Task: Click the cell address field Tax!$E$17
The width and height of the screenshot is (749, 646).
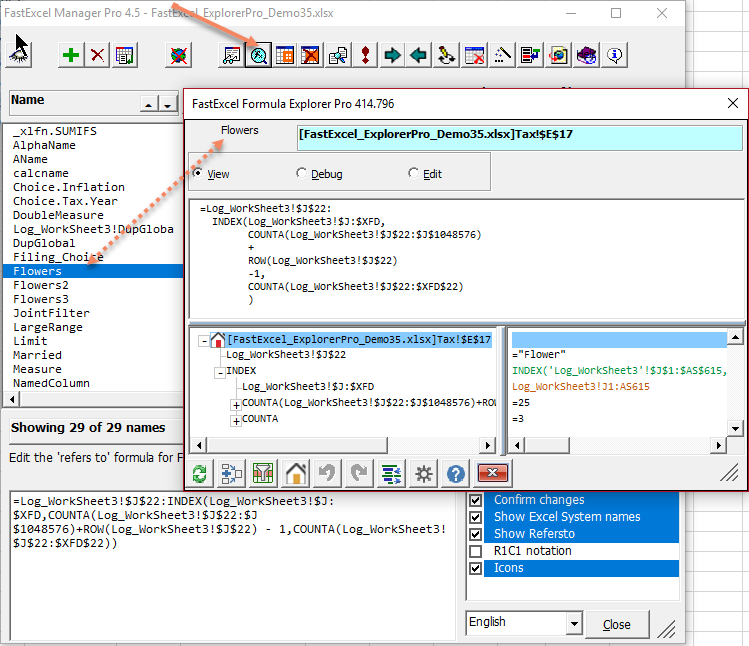Action: pyautogui.click(x=519, y=138)
